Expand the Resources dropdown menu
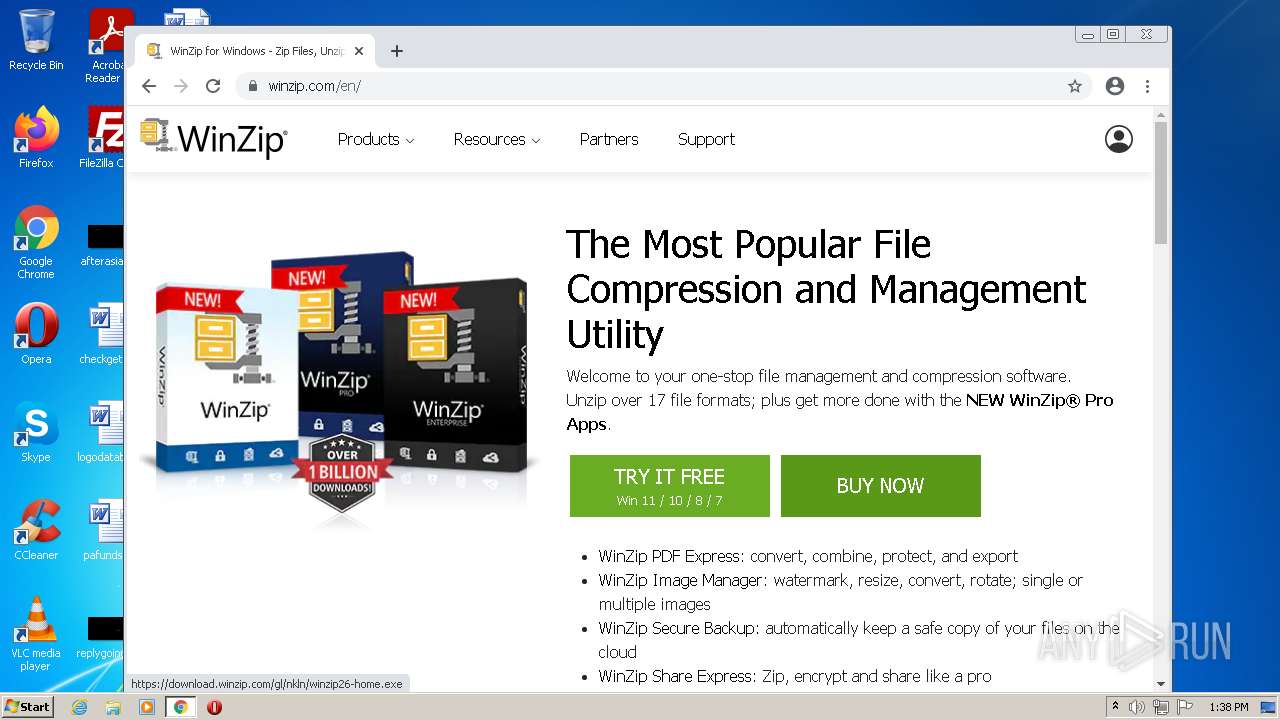 (x=497, y=139)
